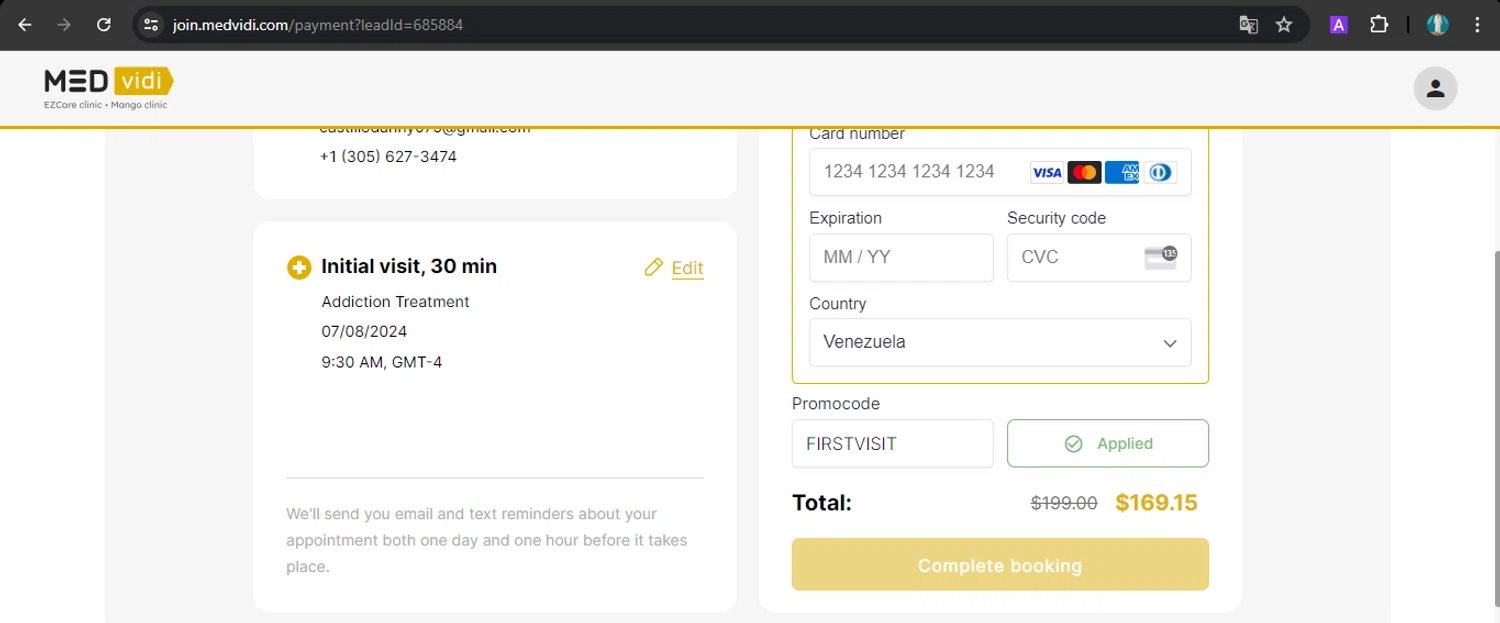
Task: Click the appointment date 07/08/2024
Action: pyautogui.click(x=364, y=331)
